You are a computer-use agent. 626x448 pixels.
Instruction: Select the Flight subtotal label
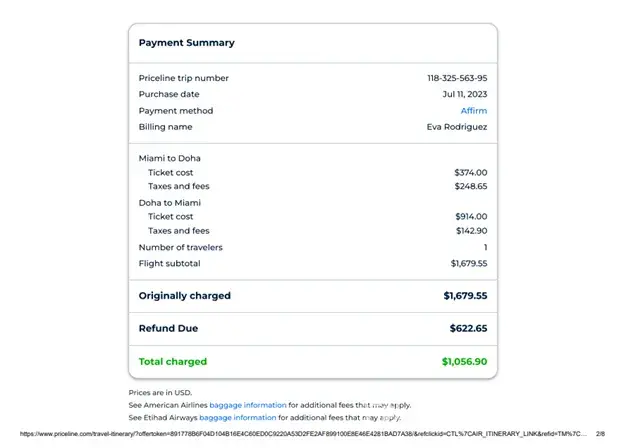(169, 263)
